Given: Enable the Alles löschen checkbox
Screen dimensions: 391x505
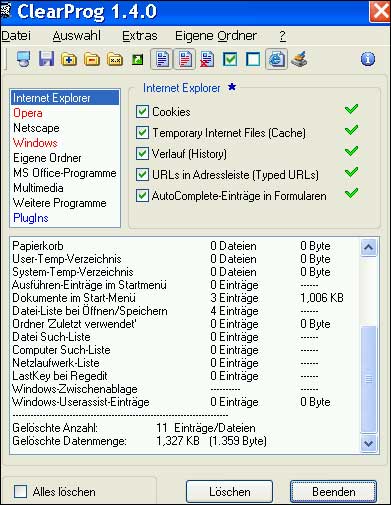Looking at the screenshot, I should [21, 492].
